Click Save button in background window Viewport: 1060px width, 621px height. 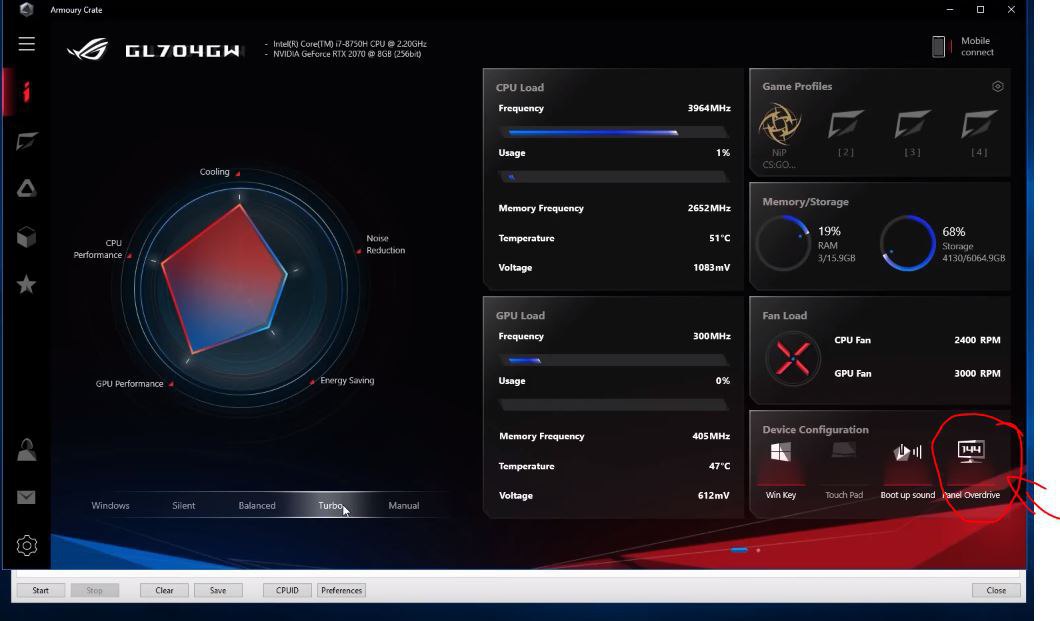point(218,590)
